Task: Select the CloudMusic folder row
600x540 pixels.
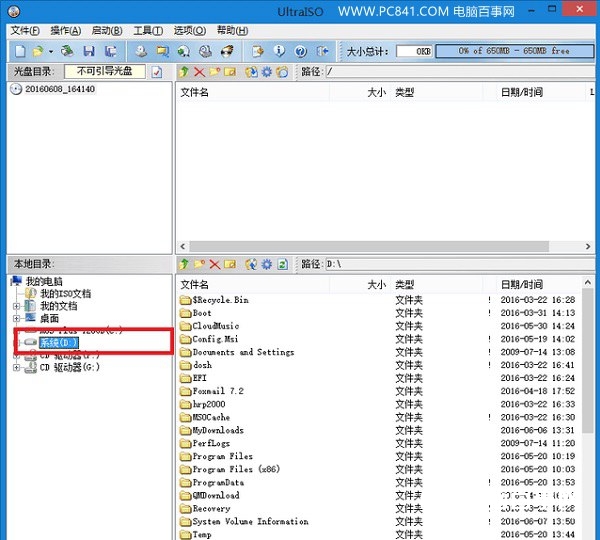Action: [x=378, y=326]
